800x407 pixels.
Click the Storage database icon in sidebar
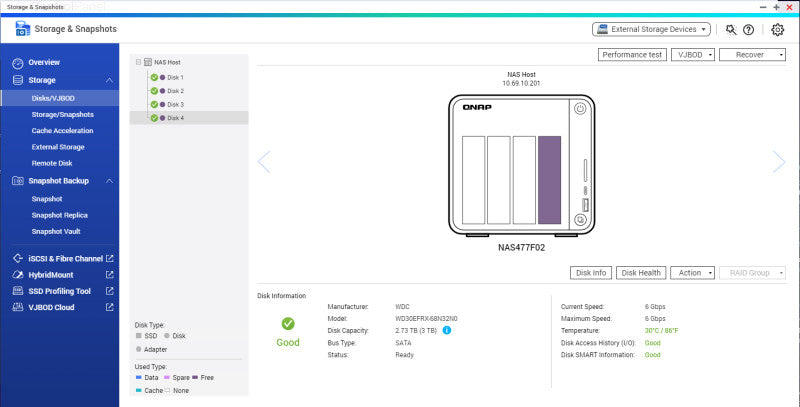pyautogui.click(x=18, y=81)
